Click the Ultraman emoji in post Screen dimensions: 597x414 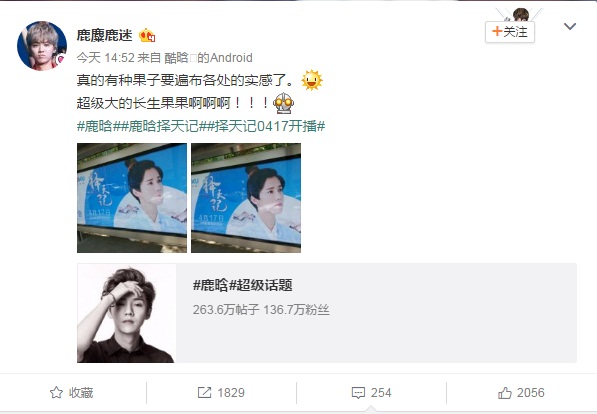pyautogui.click(x=284, y=103)
